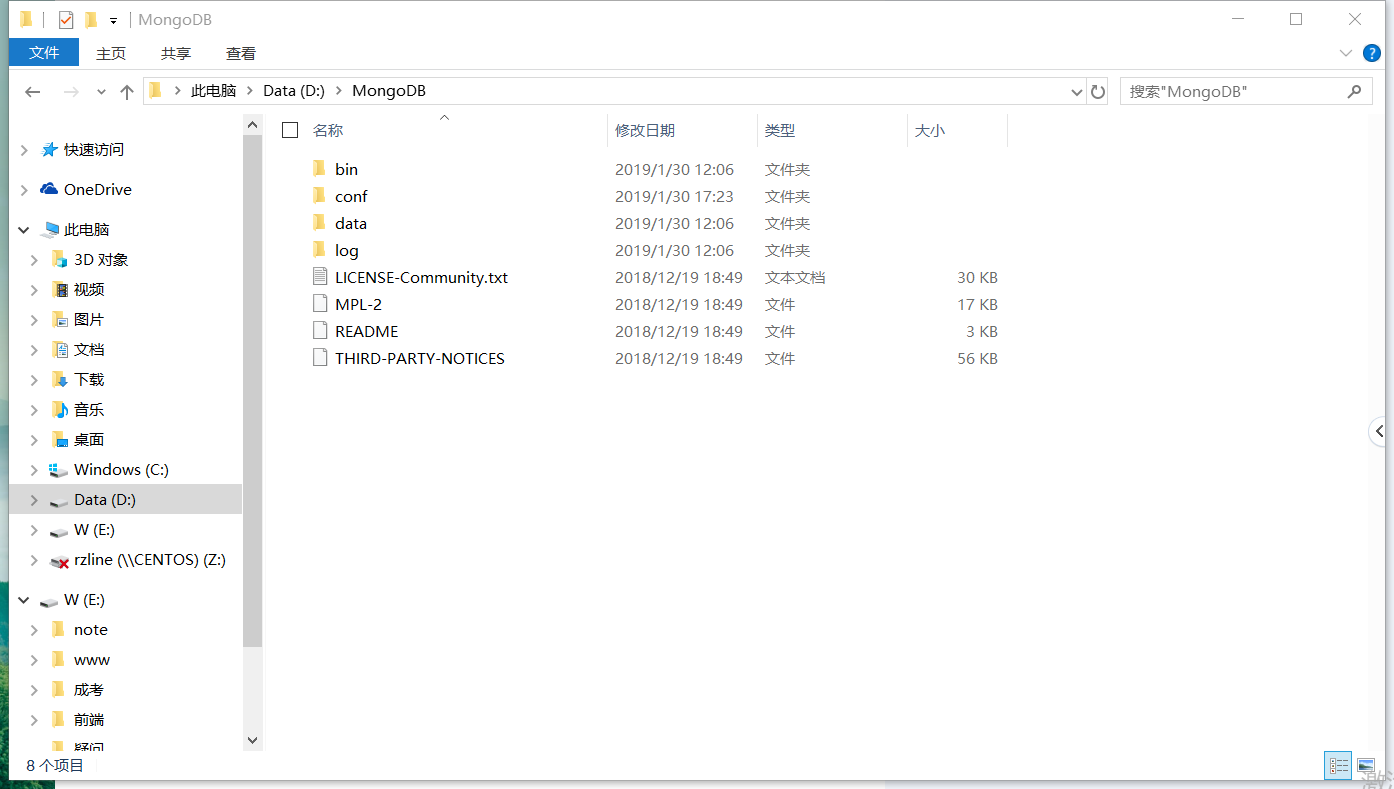Click the 文本文档 type cell

(x=795, y=277)
